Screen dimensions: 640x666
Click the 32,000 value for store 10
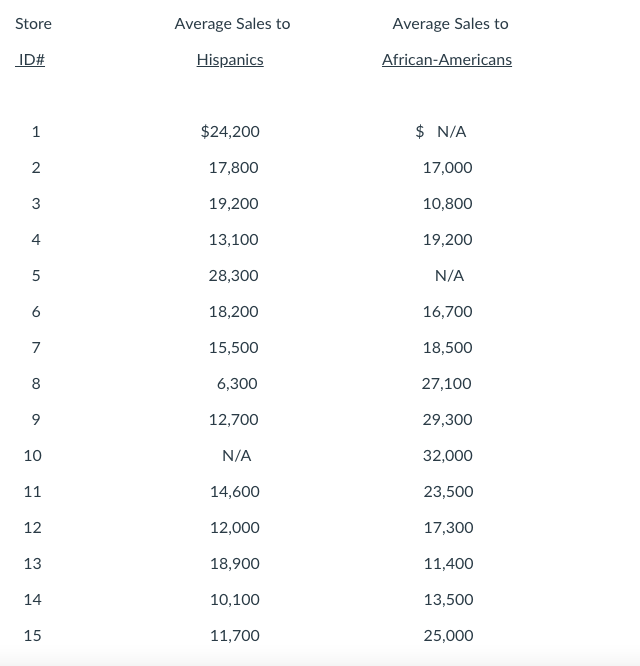(x=447, y=455)
